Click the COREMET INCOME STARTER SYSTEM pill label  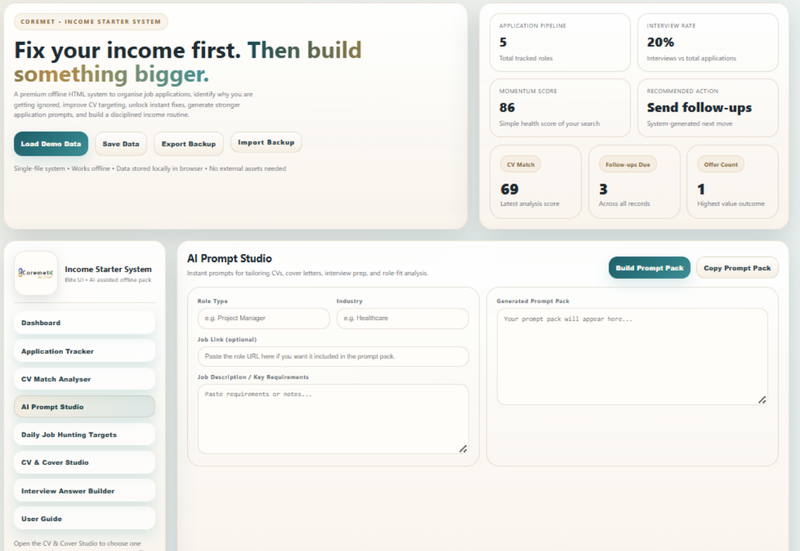pos(91,21)
